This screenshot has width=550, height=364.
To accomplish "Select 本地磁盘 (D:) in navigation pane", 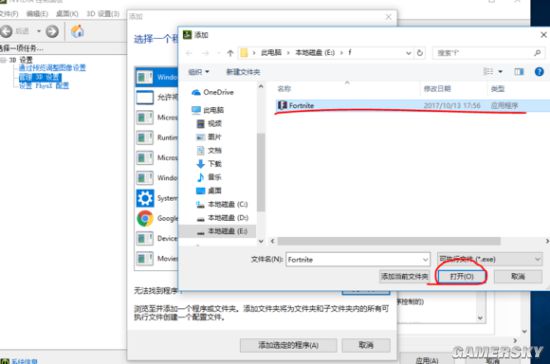I will click(x=222, y=218).
